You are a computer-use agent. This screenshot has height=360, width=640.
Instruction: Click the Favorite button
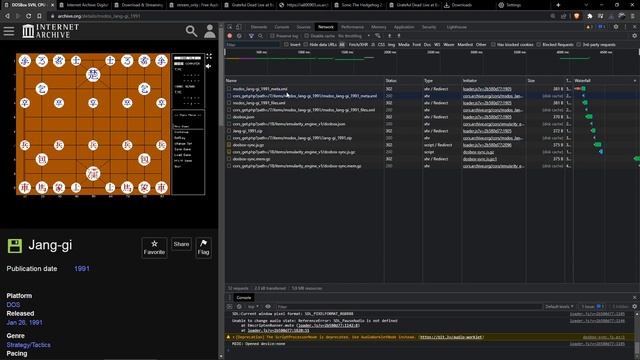(154, 248)
